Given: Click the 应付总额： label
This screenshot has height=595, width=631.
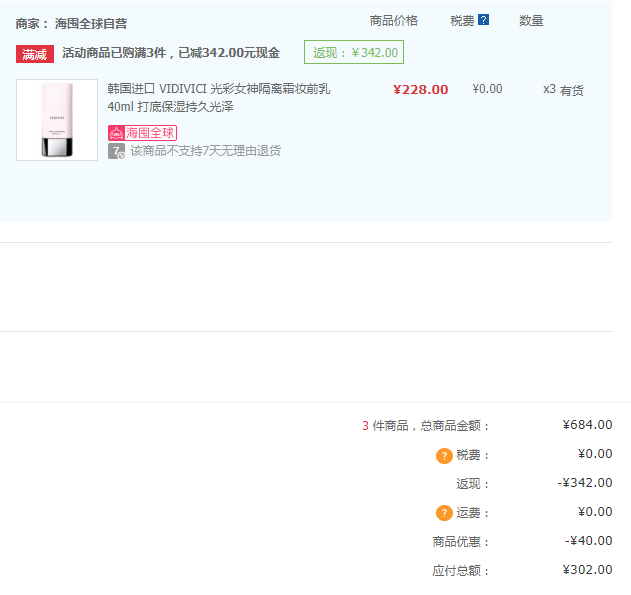Looking at the screenshot, I should (x=461, y=570).
